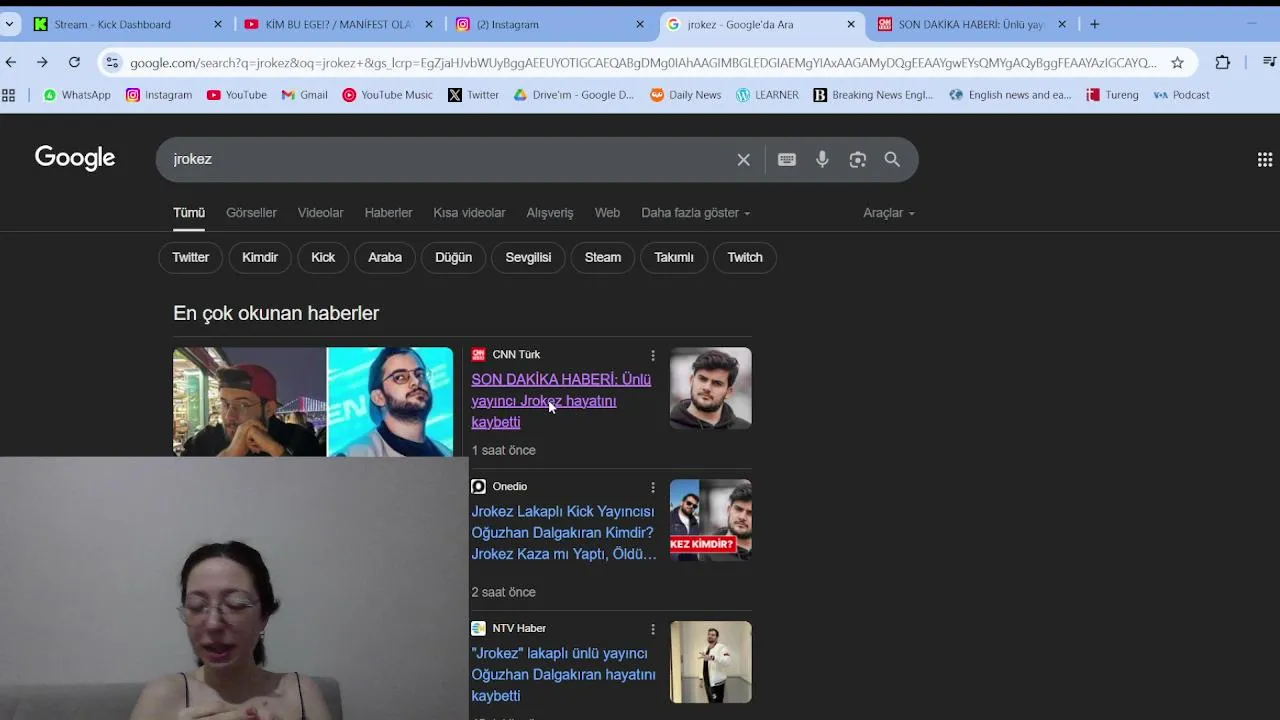Clear the search query with the X
1280x720 pixels.
[x=743, y=159]
